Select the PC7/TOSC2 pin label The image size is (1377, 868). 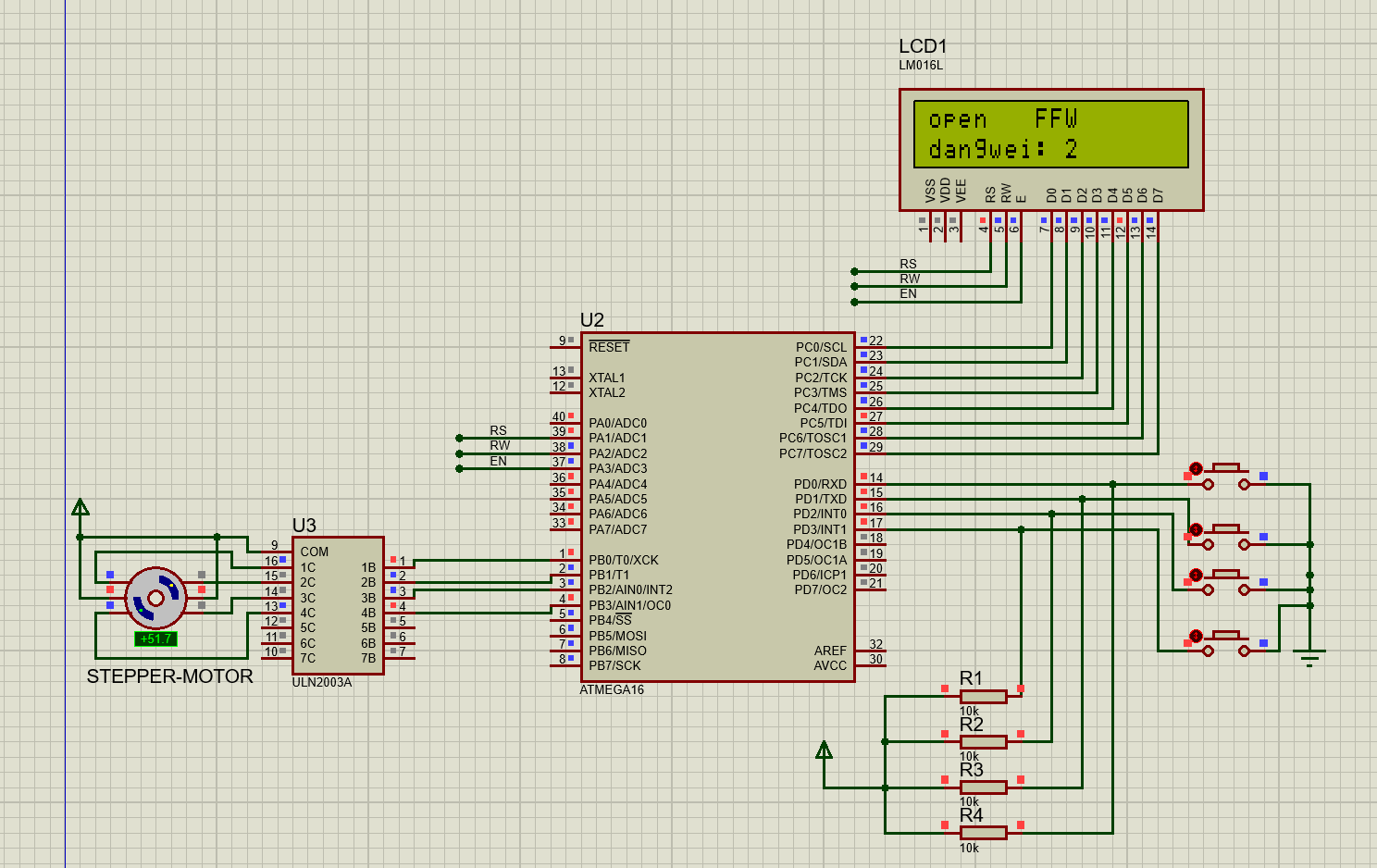[813, 453]
